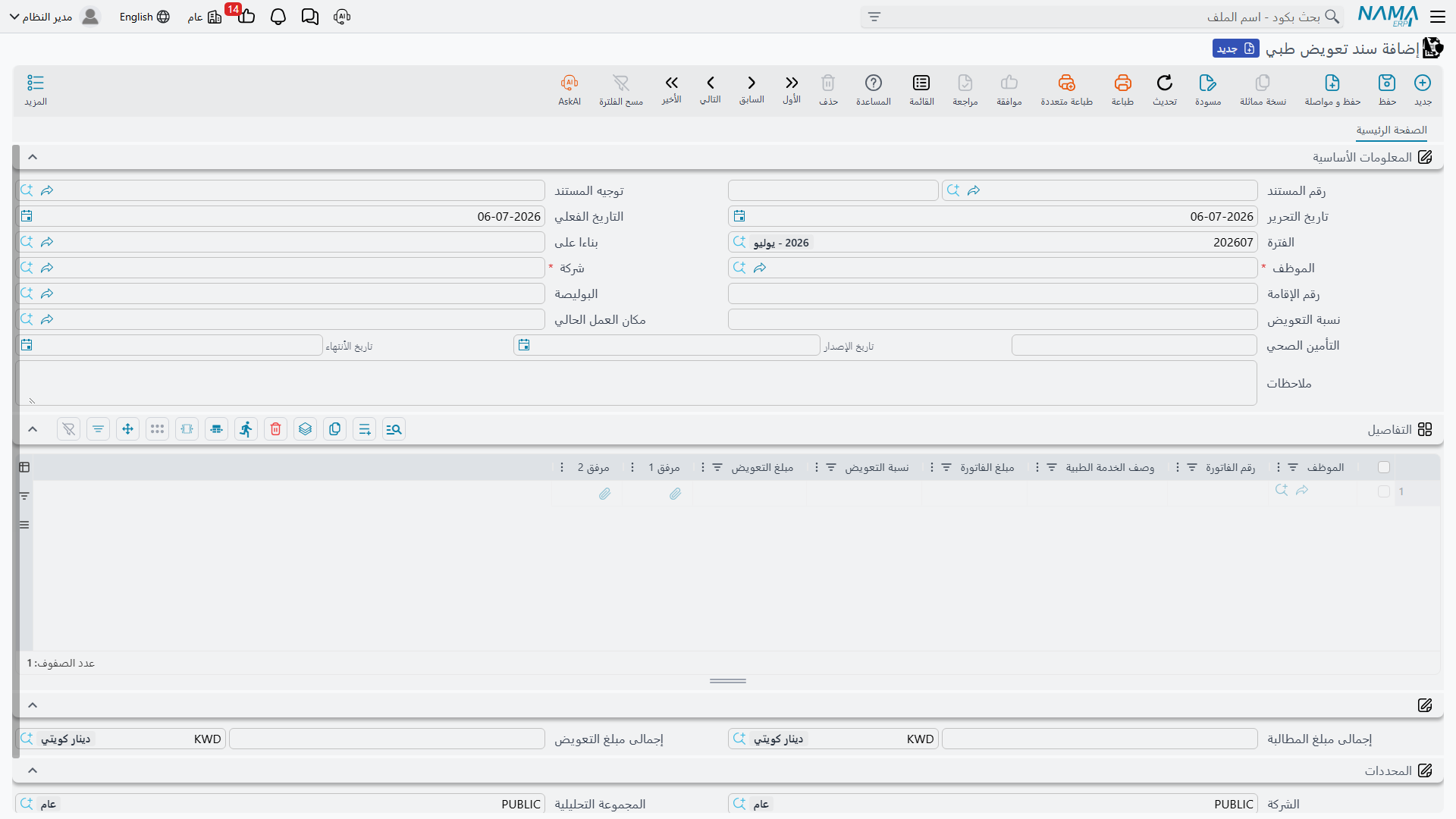Collapse the التفاصيل section chevron
The width and height of the screenshot is (1456, 819).
[x=33, y=429]
